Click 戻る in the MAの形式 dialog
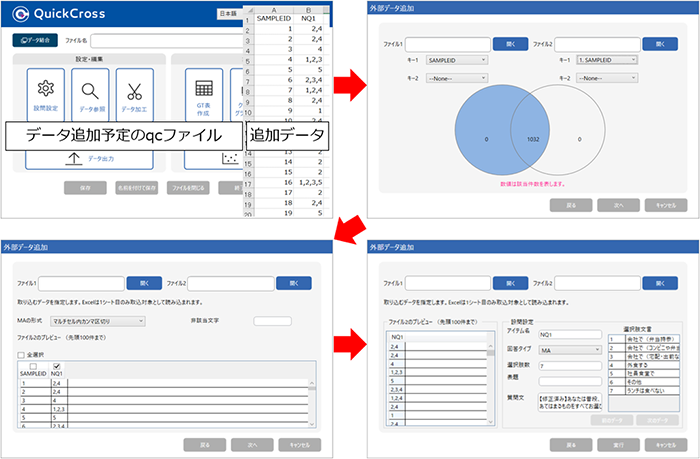The width and height of the screenshot is (700, 459). point(204,445)
